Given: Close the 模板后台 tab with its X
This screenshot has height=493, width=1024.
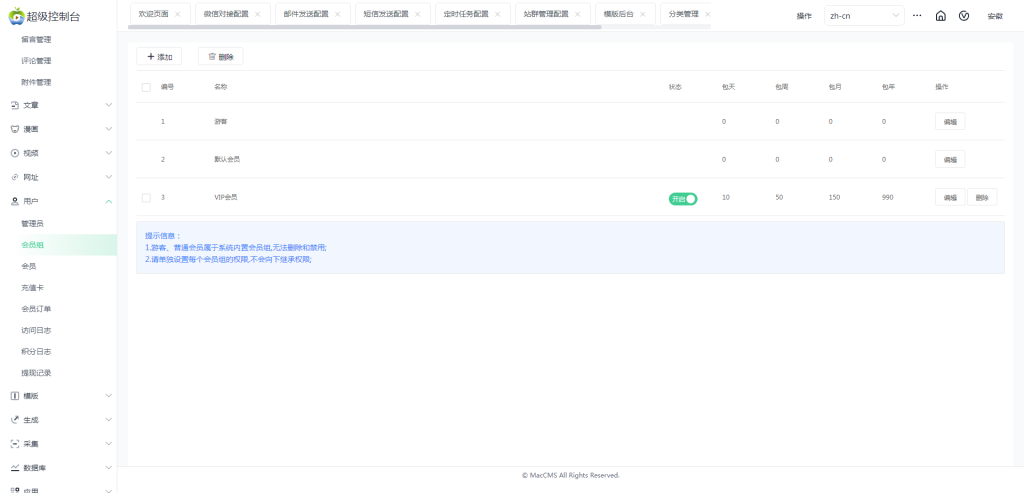Looking at the screenshot, I should [643, 14].
